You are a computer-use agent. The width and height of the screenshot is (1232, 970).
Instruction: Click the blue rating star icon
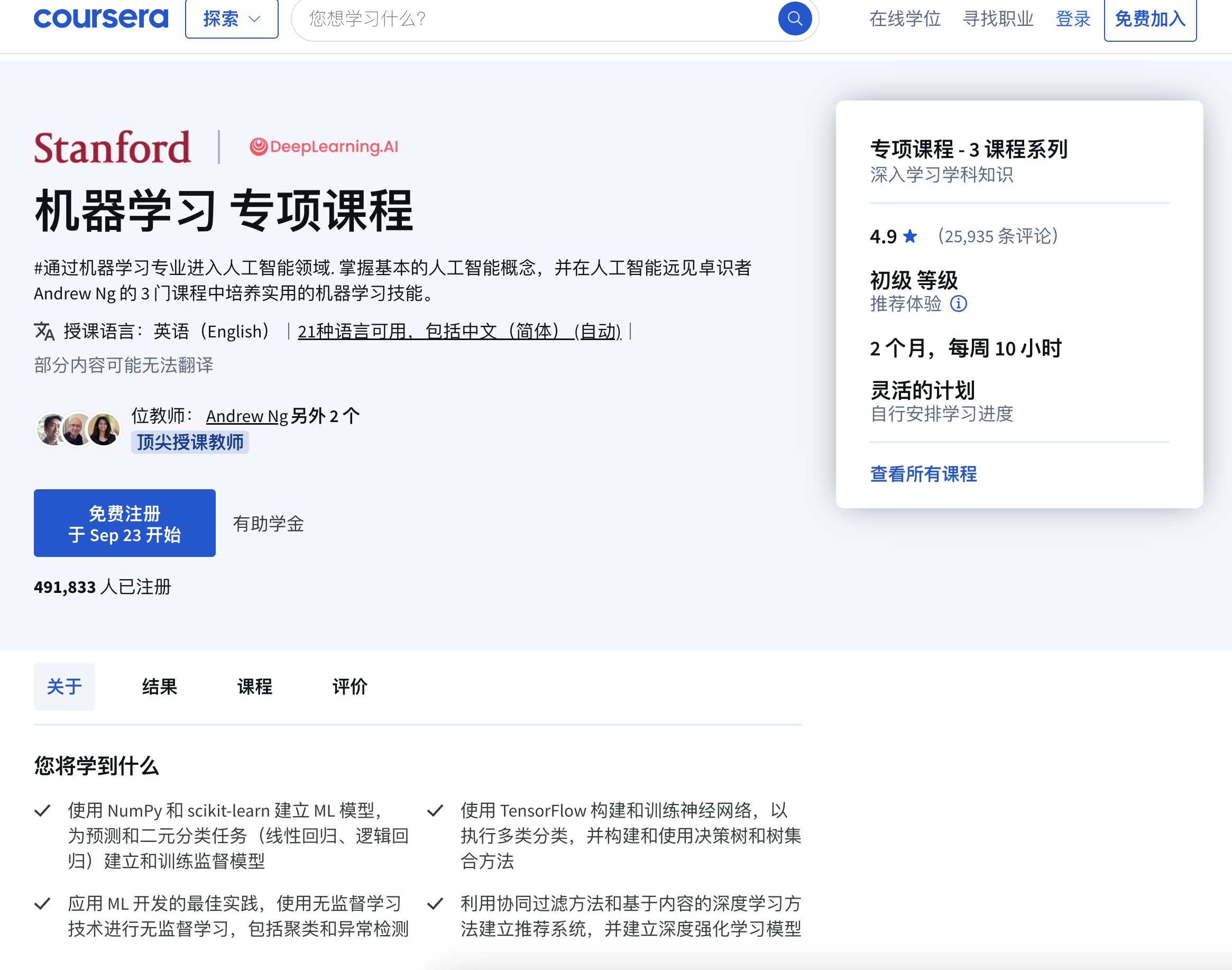click(909, 236)
